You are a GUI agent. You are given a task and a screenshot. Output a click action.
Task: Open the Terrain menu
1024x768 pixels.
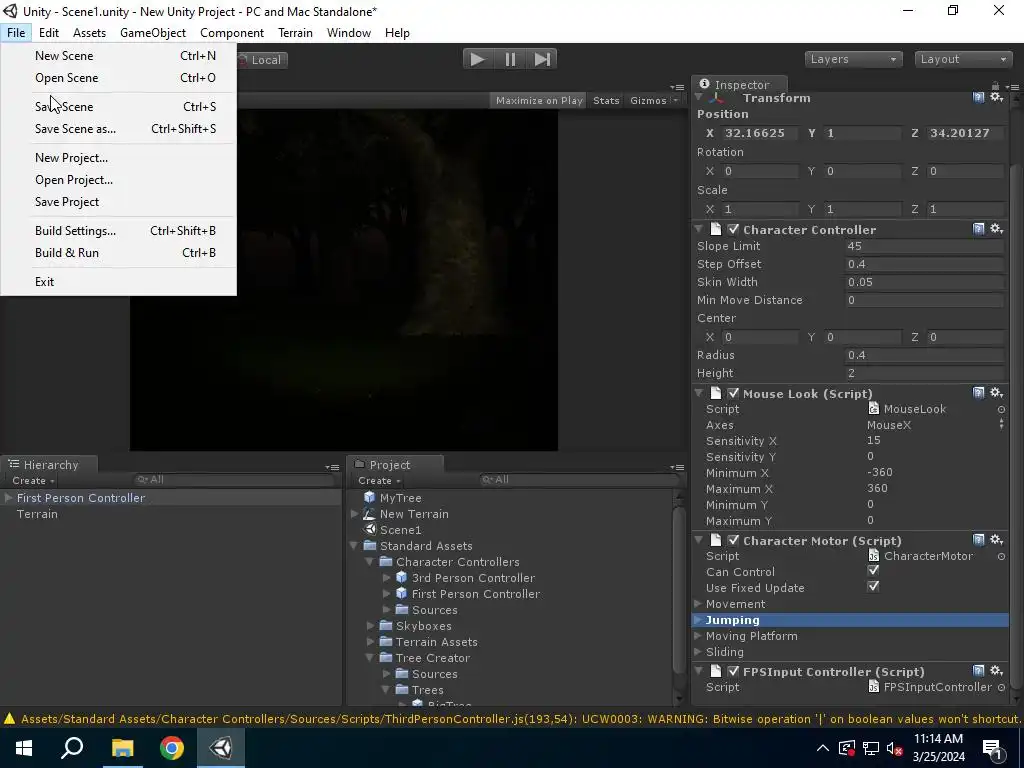coord(295,33)
